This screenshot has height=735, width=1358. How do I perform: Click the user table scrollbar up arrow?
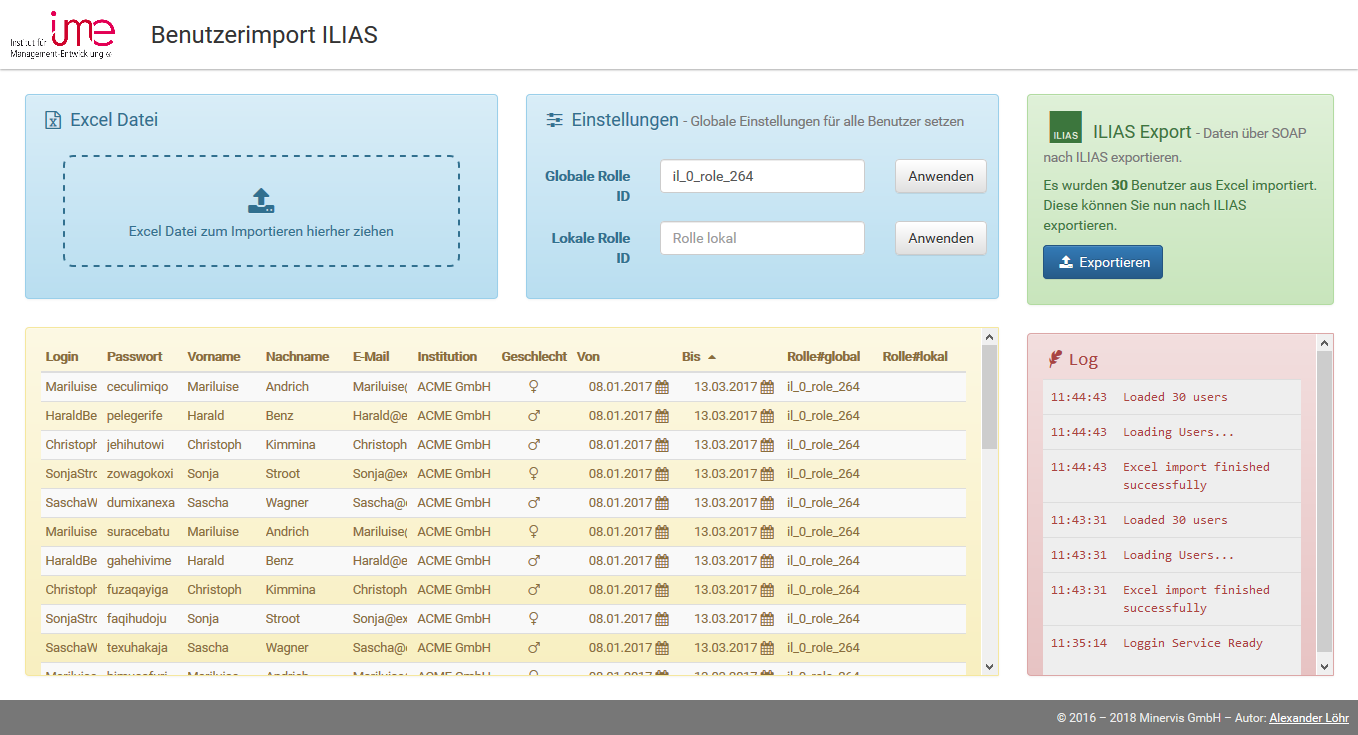990,337
